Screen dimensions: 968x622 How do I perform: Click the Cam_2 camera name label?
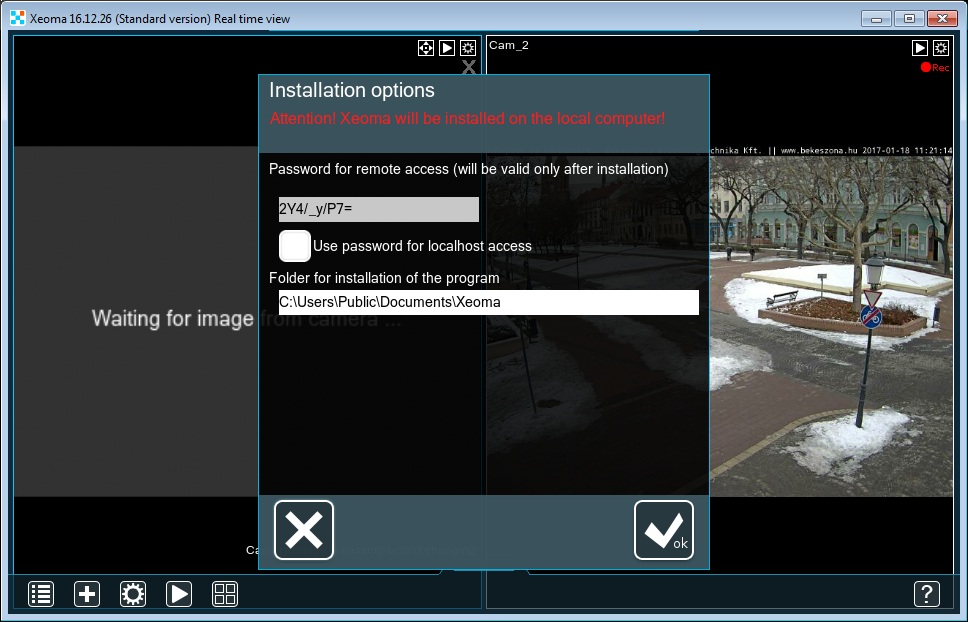pyautogui.click(x=509, y=45)
